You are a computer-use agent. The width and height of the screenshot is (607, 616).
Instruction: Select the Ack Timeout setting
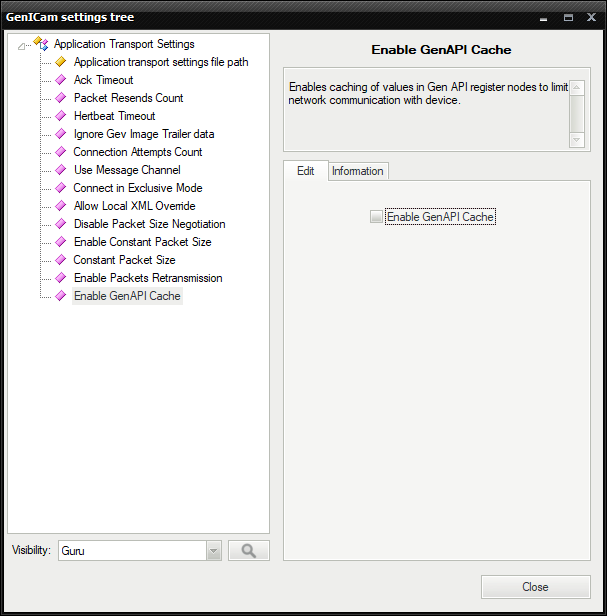coord(104,80)
